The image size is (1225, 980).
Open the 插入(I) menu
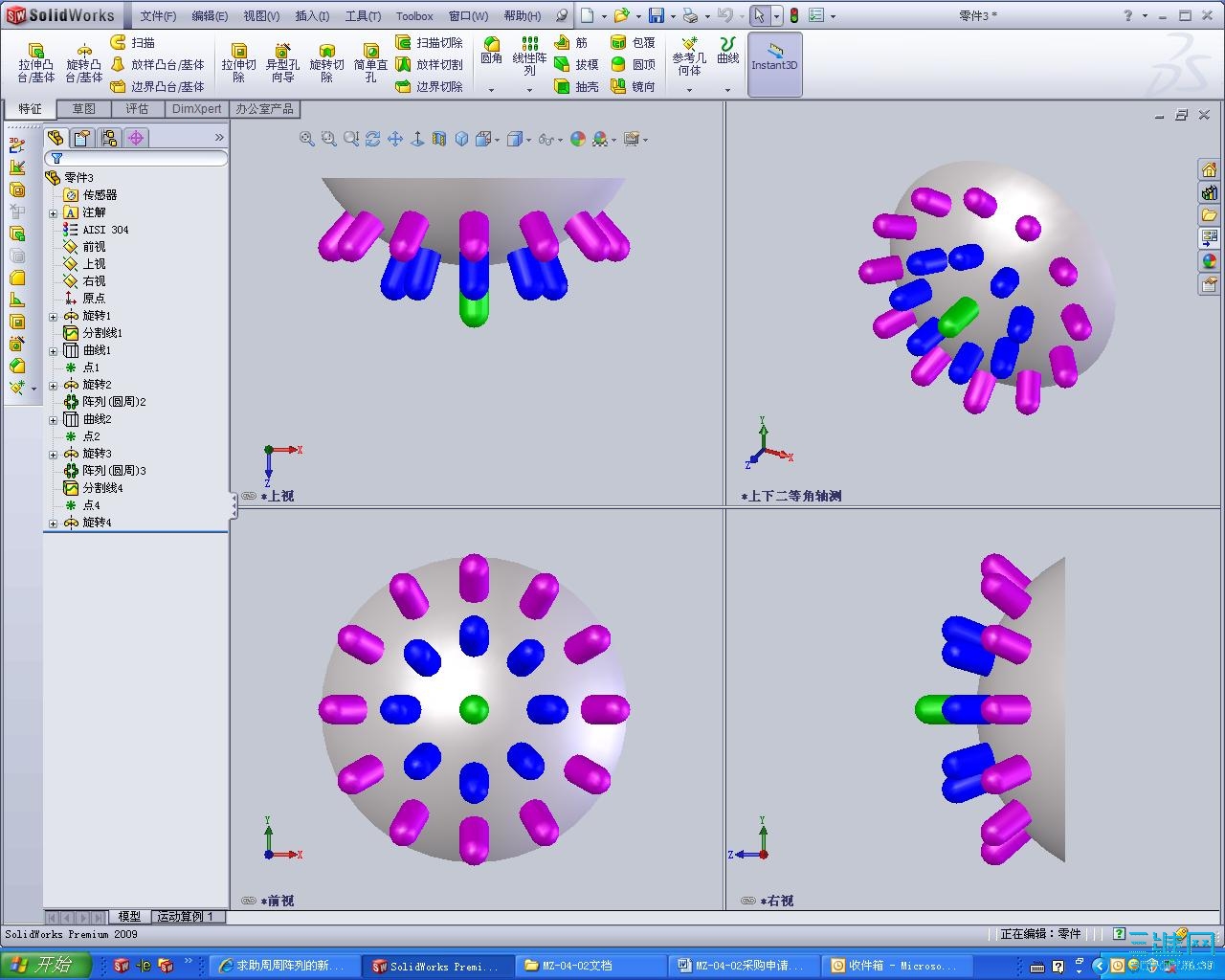tap(312, 15)
